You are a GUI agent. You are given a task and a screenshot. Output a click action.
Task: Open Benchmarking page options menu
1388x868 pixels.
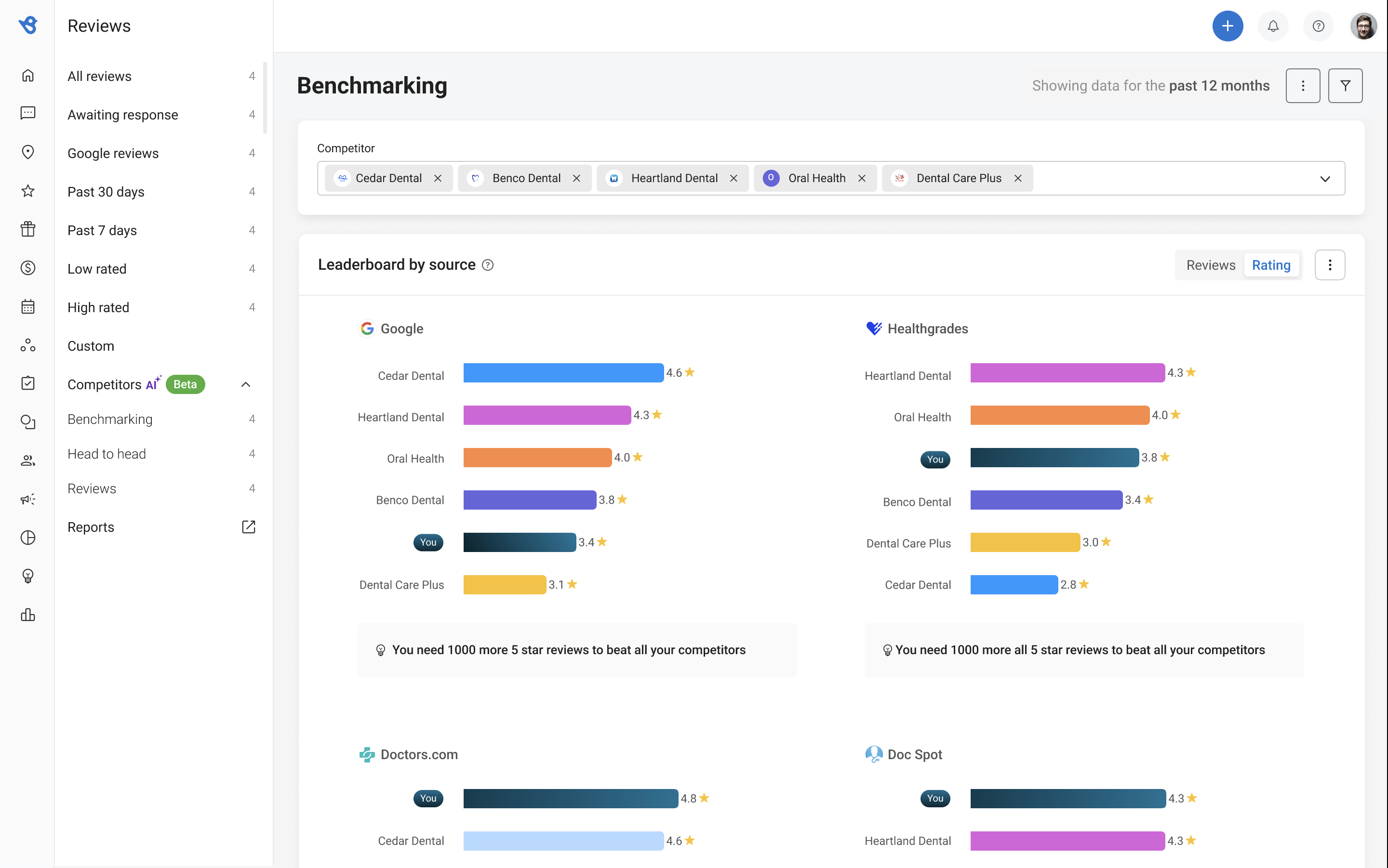point(1302,86)
